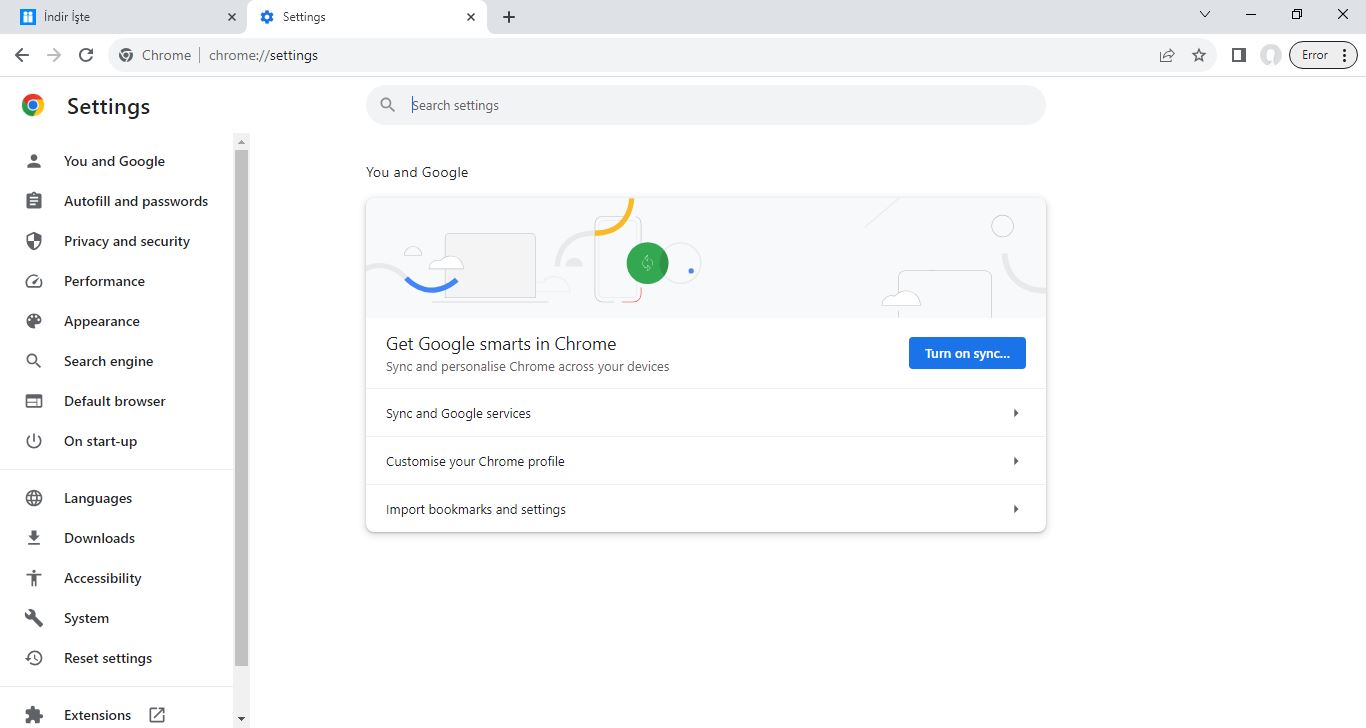
Task: Expand Customise your Chrome profile arrow
Action: pyautogui.click(x=1016, y=461)
